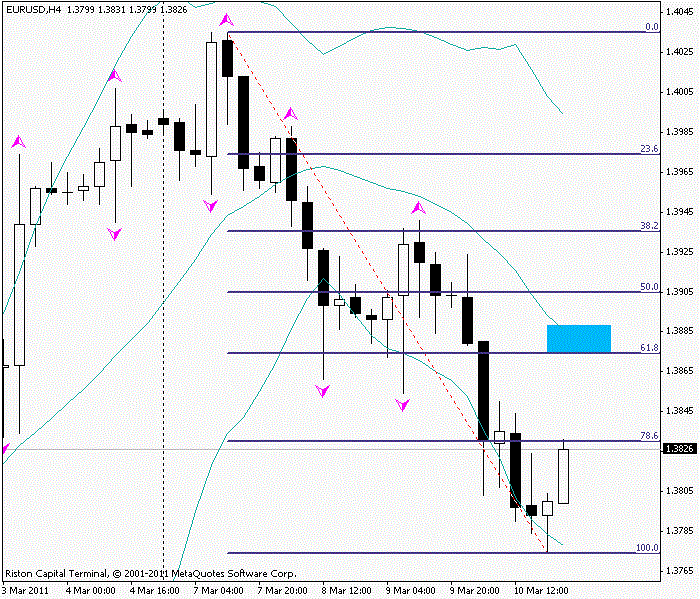The width and height of the screenshot is (700, 599).
Task: Click the 1.3885 price axis label
Action: (x=679, y=331)
